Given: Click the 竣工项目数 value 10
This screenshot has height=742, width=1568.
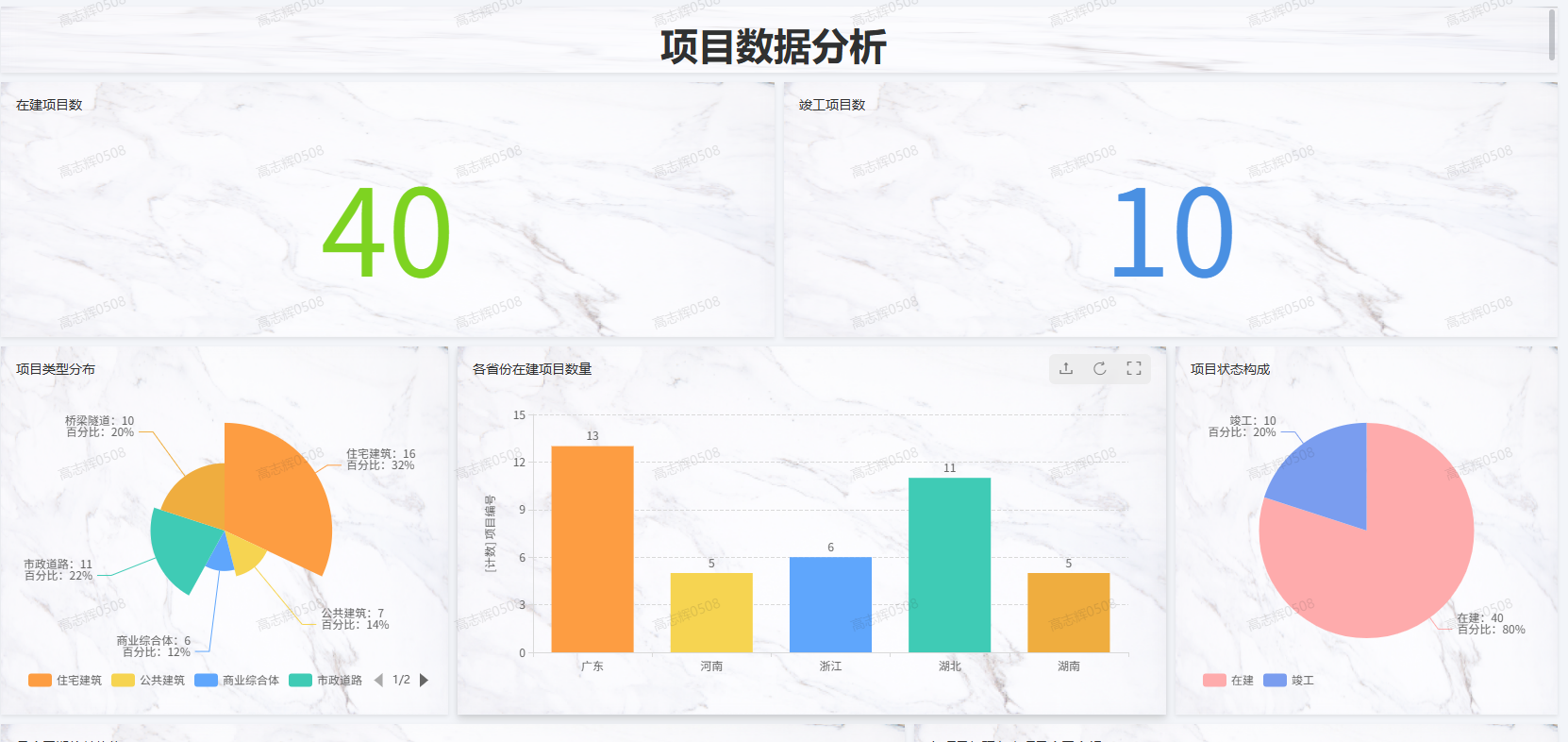Looking at the screenshot, I should point(1172,232).
